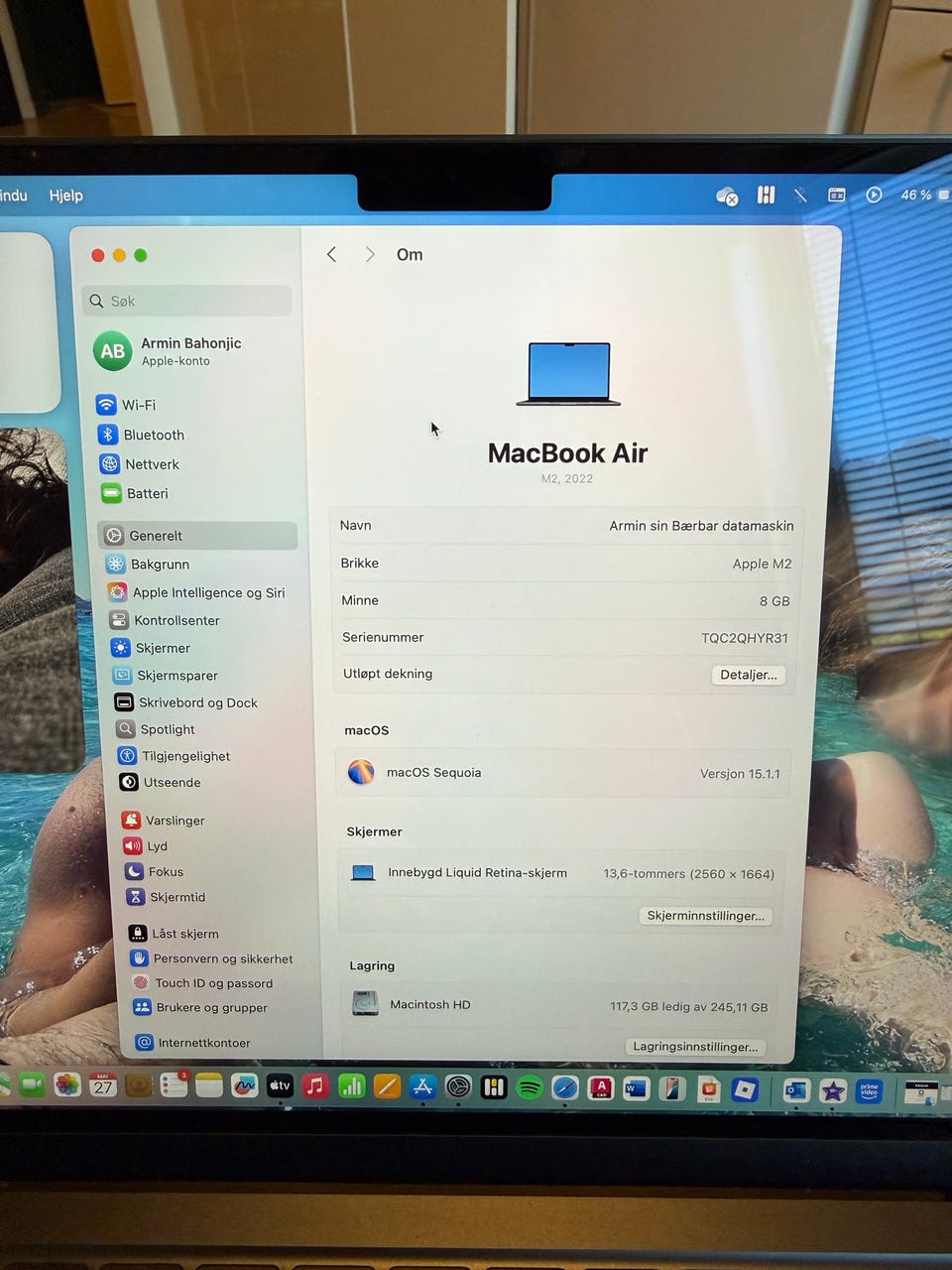This screenshot has width=952, height=1270.
Task: Click the Navn computer name field
Action: (x=566, y=526)
